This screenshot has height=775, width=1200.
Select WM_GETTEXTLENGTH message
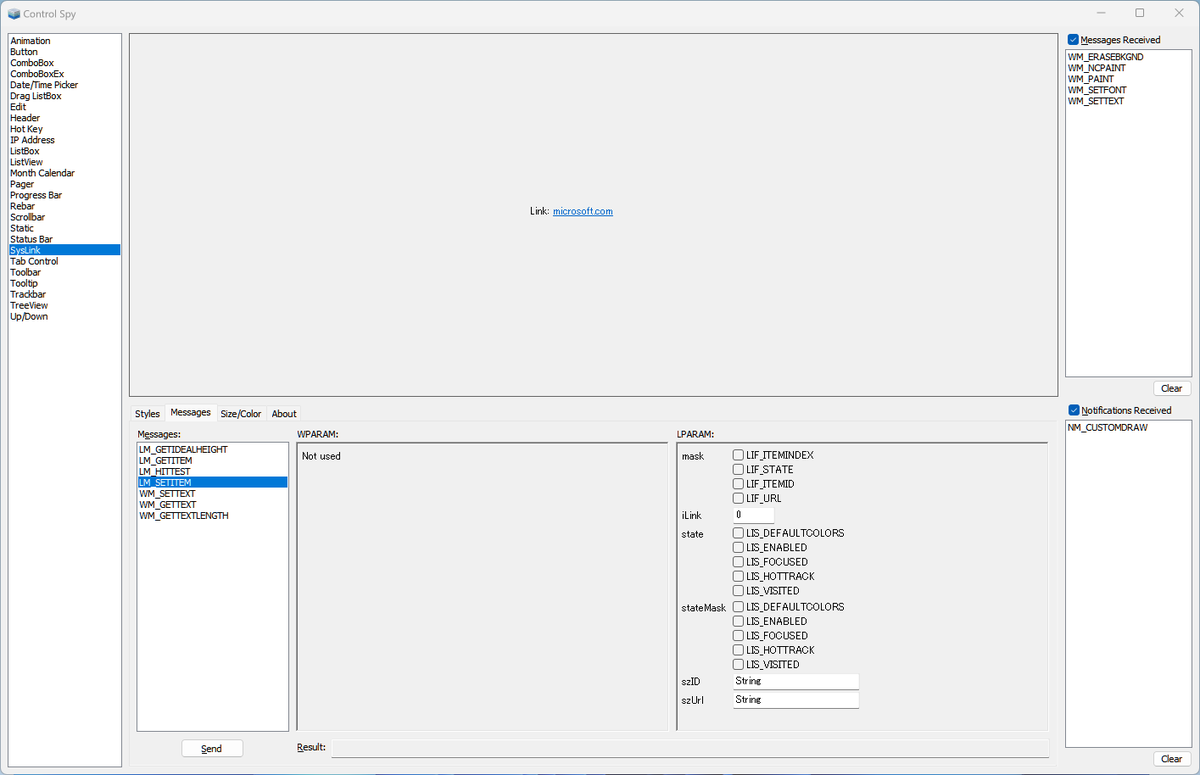pos(212,515)
